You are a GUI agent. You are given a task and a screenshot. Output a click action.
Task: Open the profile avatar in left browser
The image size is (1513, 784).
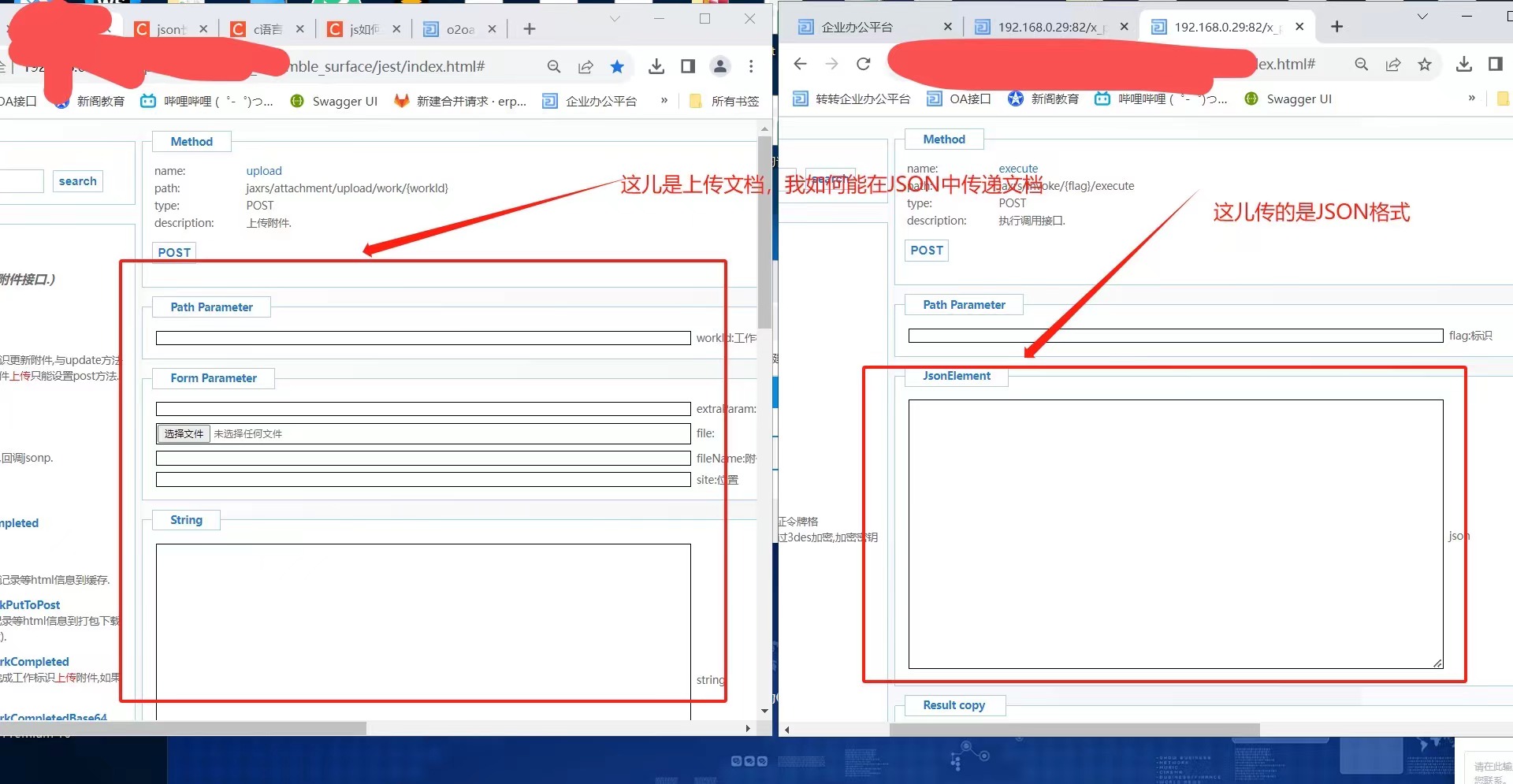[x=720, y=67]
